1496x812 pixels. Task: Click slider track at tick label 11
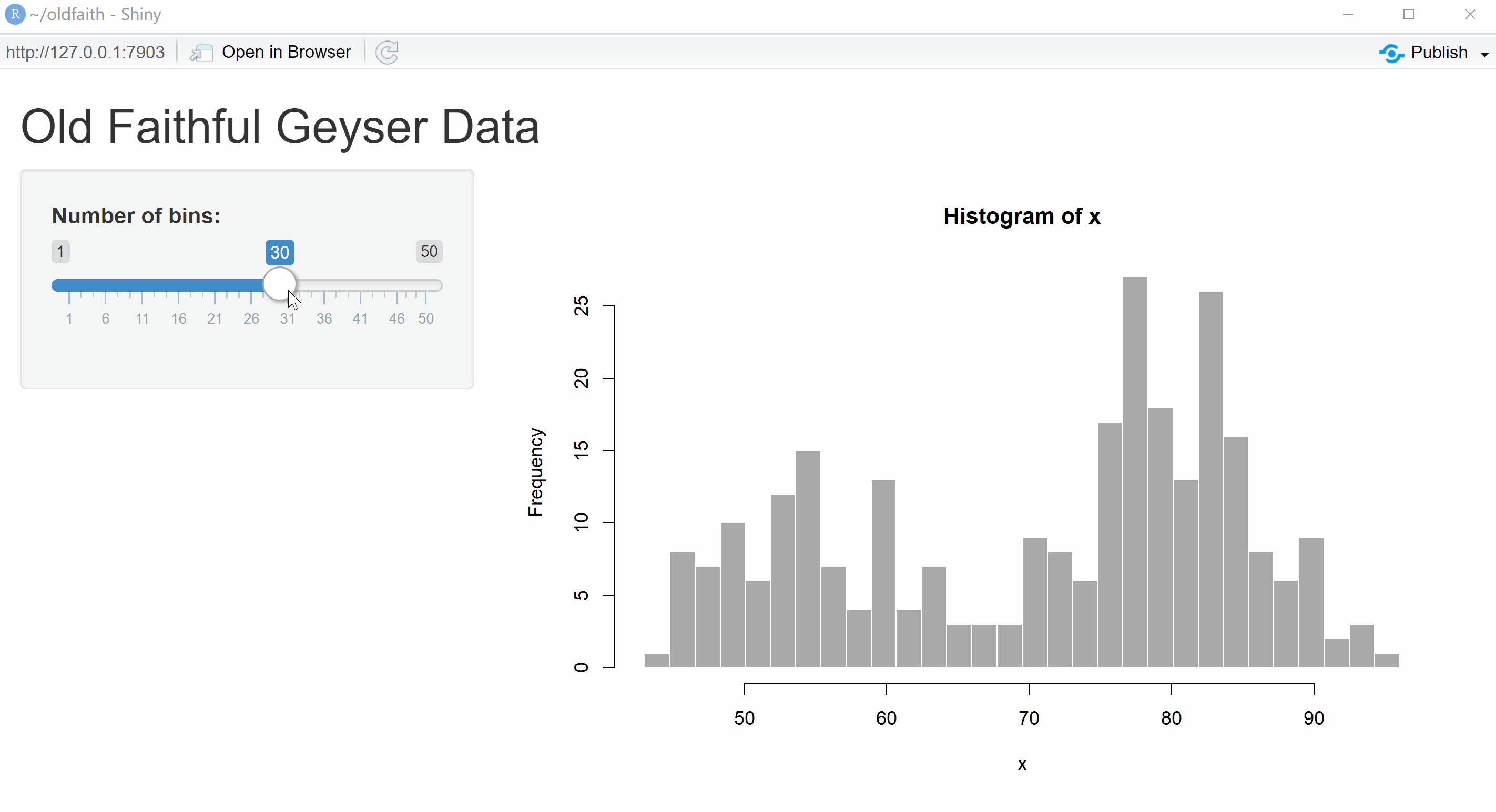click(143, 285)
